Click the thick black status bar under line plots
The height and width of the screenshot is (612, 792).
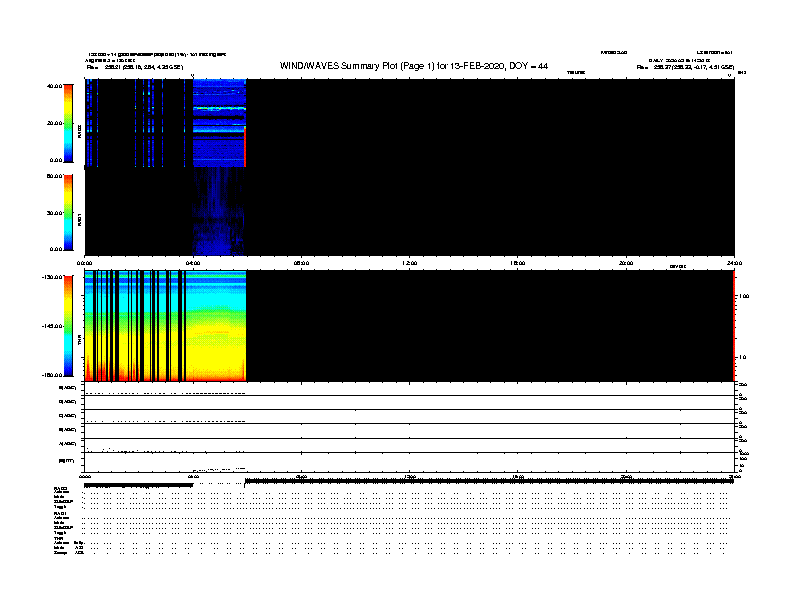pos(489,481)
